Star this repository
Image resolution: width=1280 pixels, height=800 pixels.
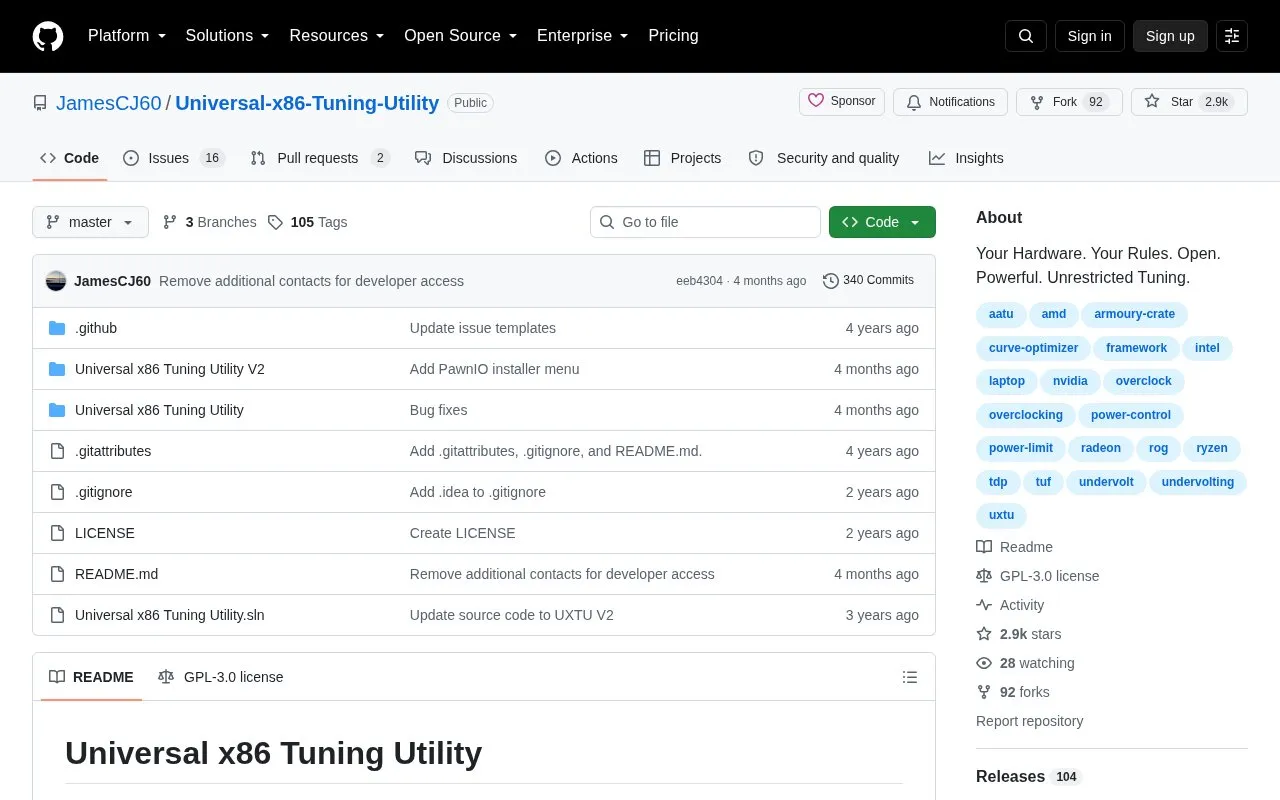tap(1189, 102)
